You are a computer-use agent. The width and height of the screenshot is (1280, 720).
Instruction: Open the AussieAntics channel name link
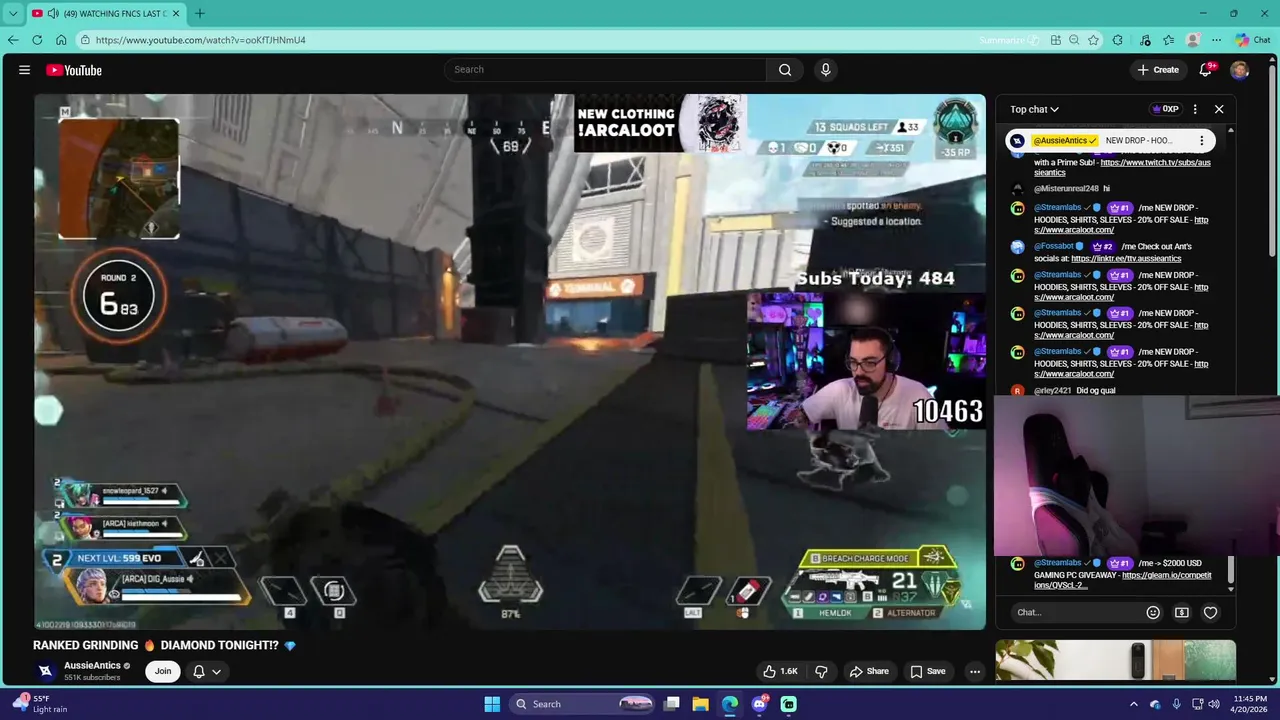(92, 666)
